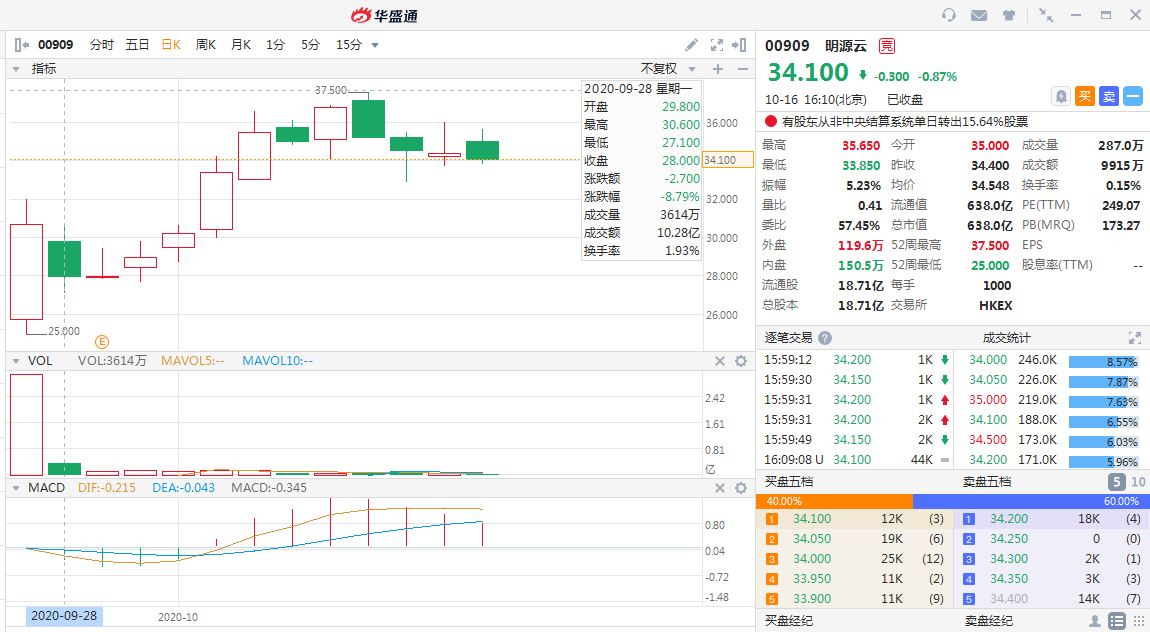
Task: Click the customer service headset icon
Action: 949,15
